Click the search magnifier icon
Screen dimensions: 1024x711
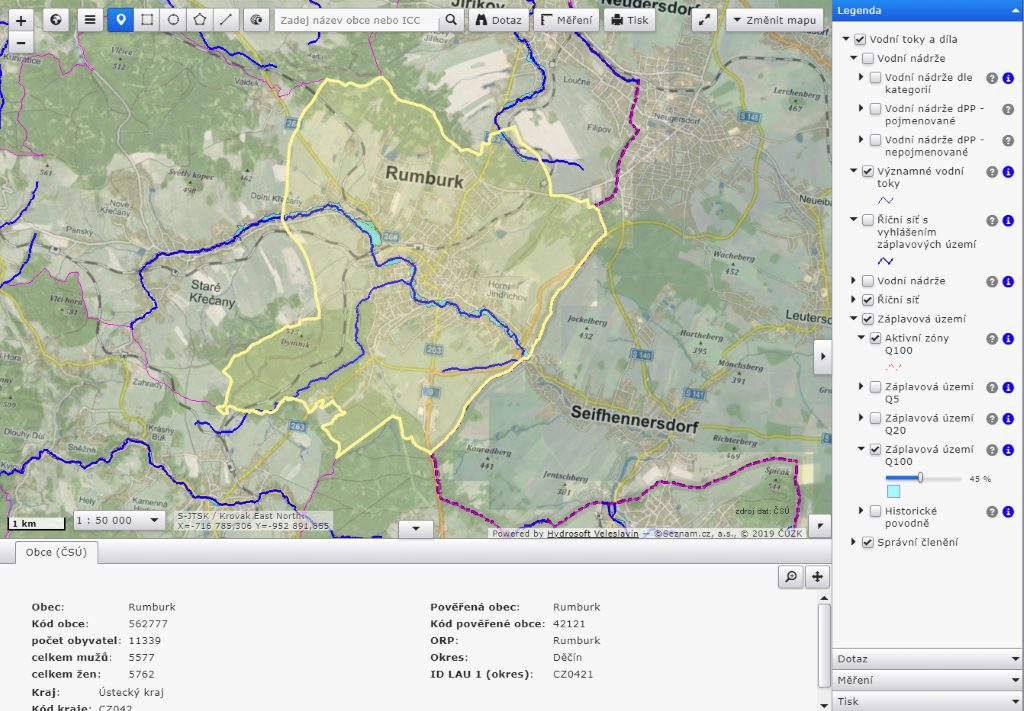click(x=451, y=20)
